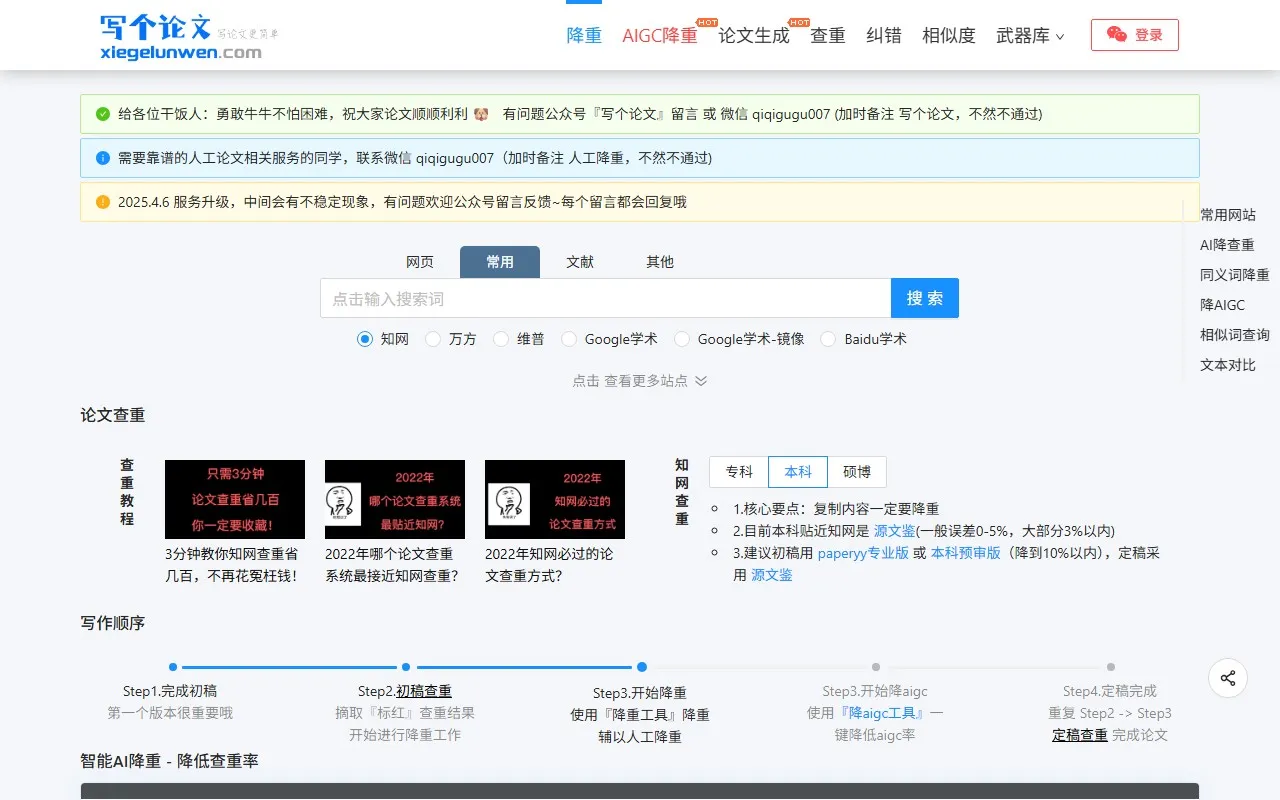
Task: Click the Step3 开始降重 progress marker
Action: 641,667
